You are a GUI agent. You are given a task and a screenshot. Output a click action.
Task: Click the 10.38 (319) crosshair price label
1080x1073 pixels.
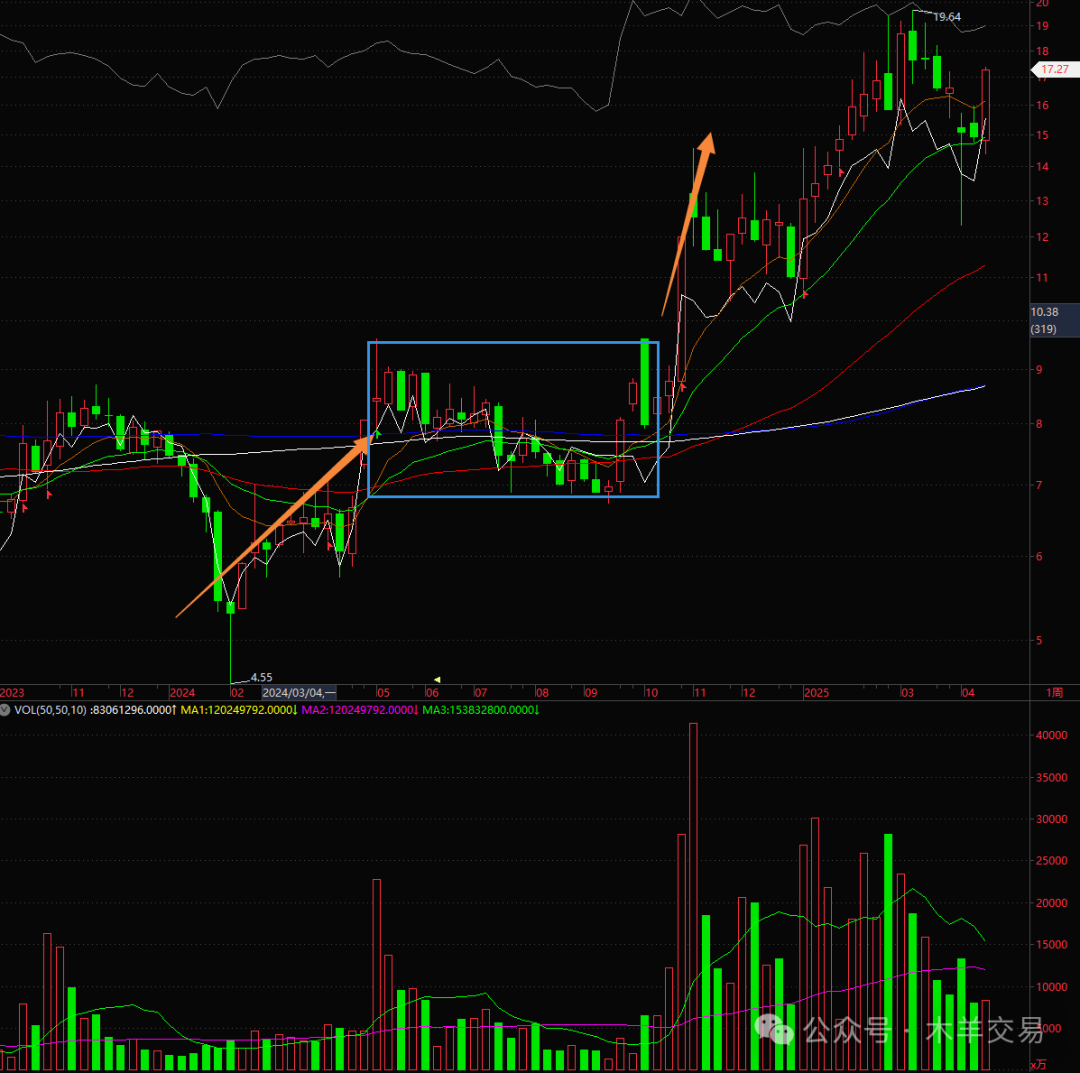click(x=1054, y=320)
